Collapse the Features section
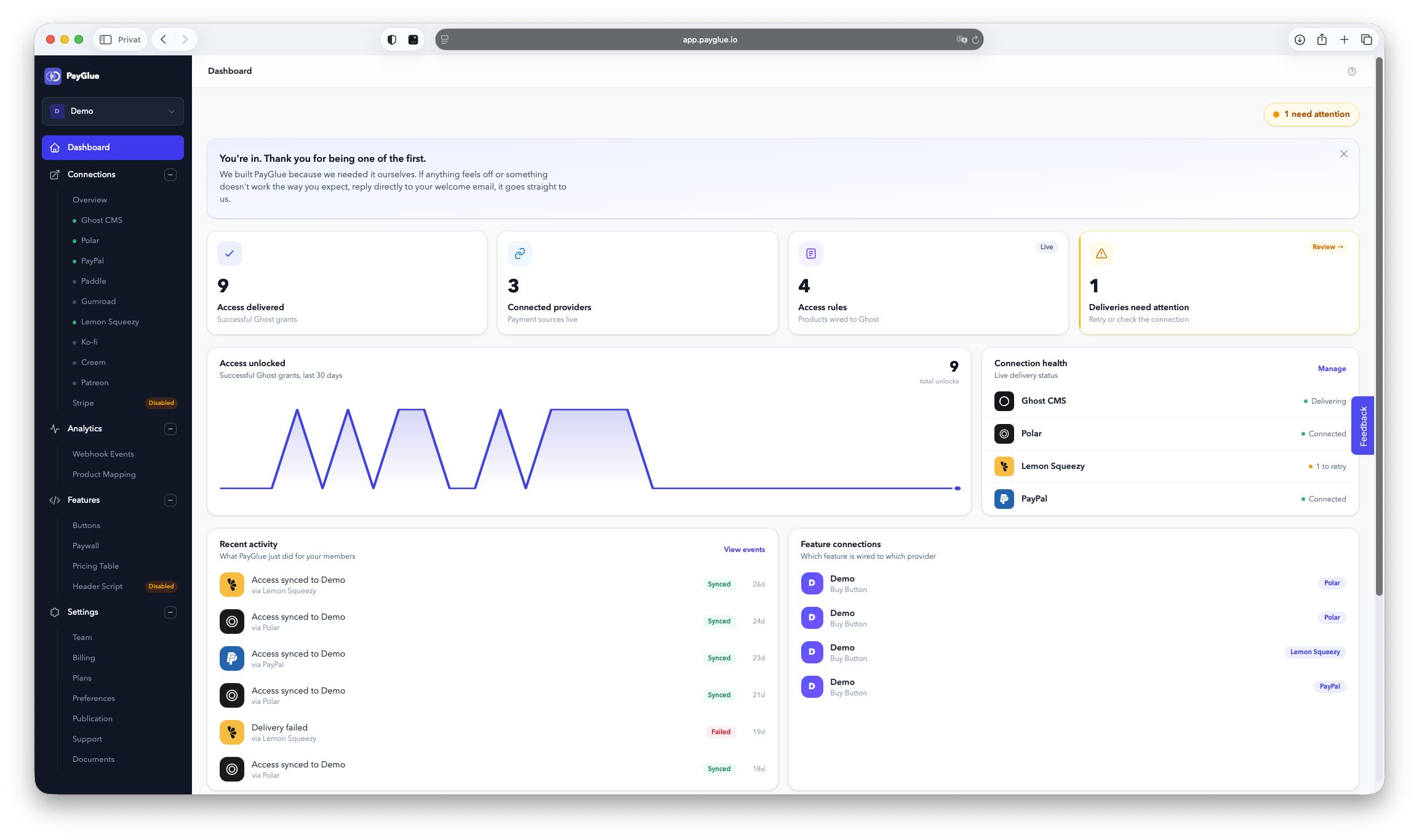The height and width of the screenshot is (840, 1419). click(171, 500)
